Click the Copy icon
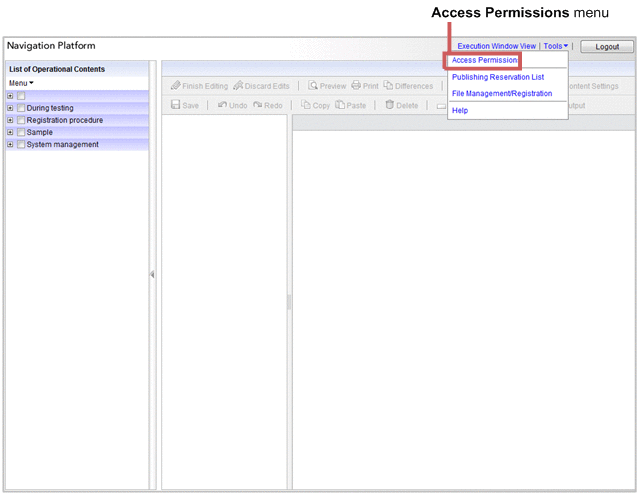The image size is (639, 495). click(306, 105)
